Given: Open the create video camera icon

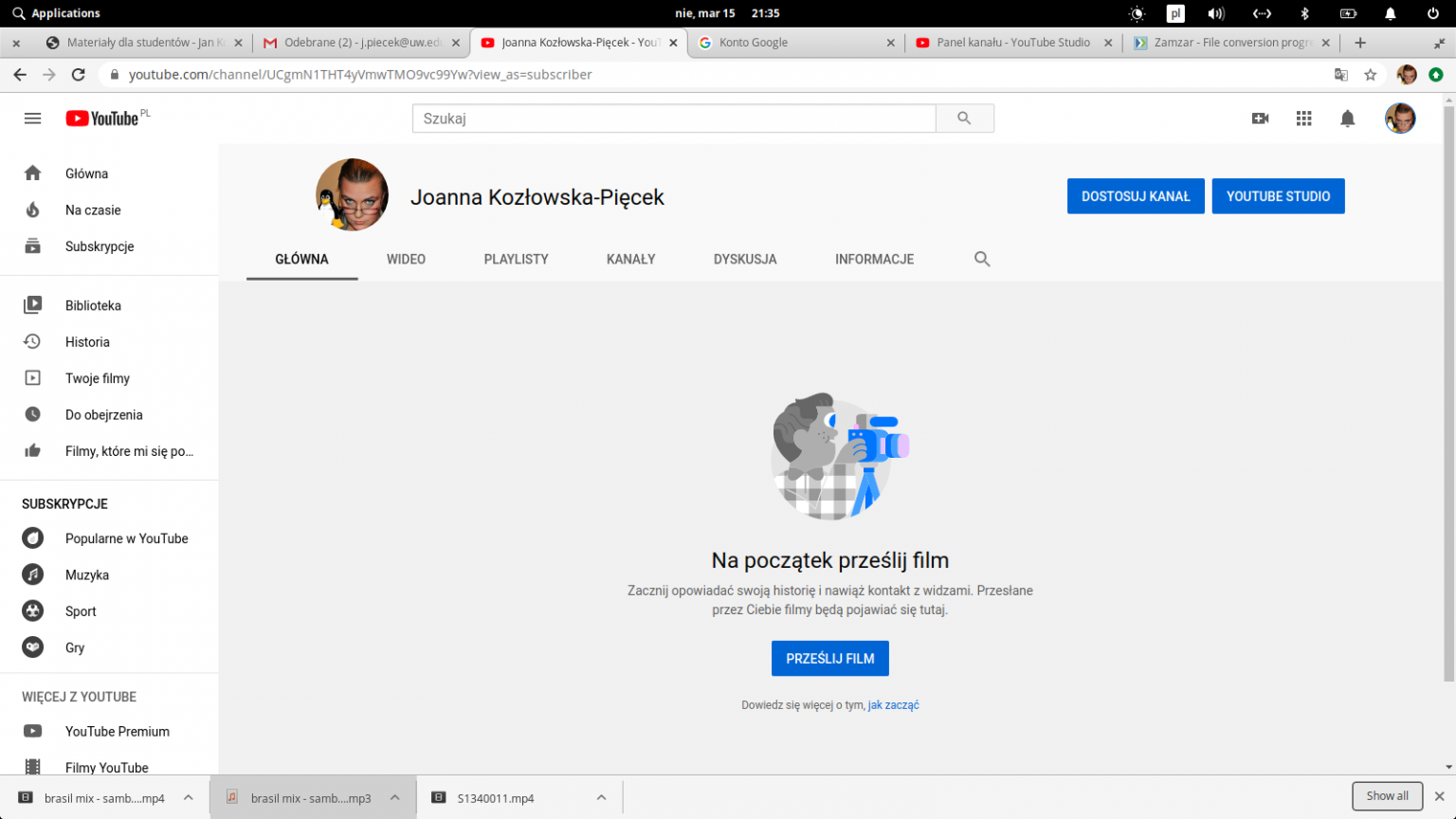Looking at the screenshot, I should [1260, 118].
